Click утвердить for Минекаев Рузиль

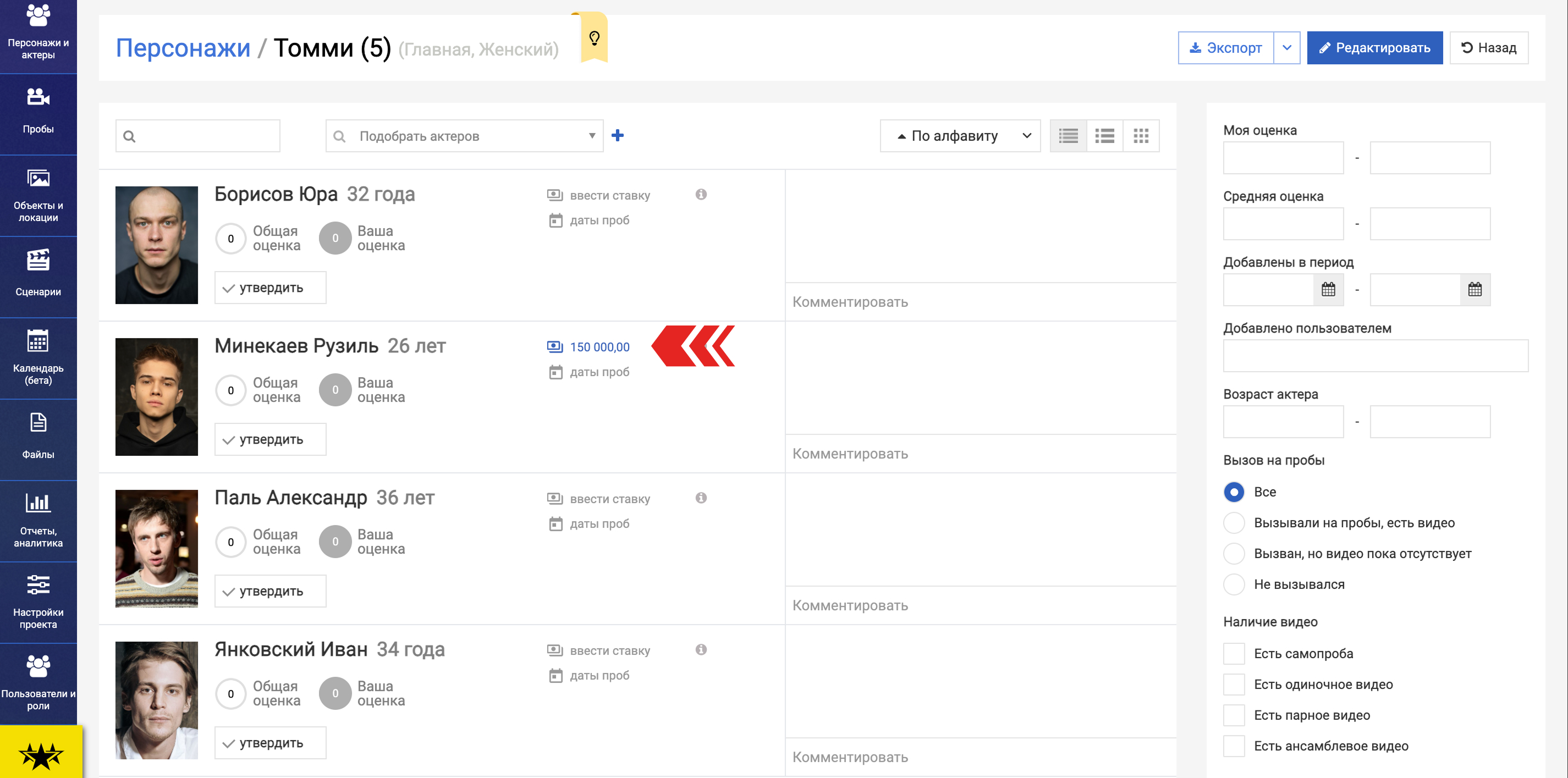270,440
